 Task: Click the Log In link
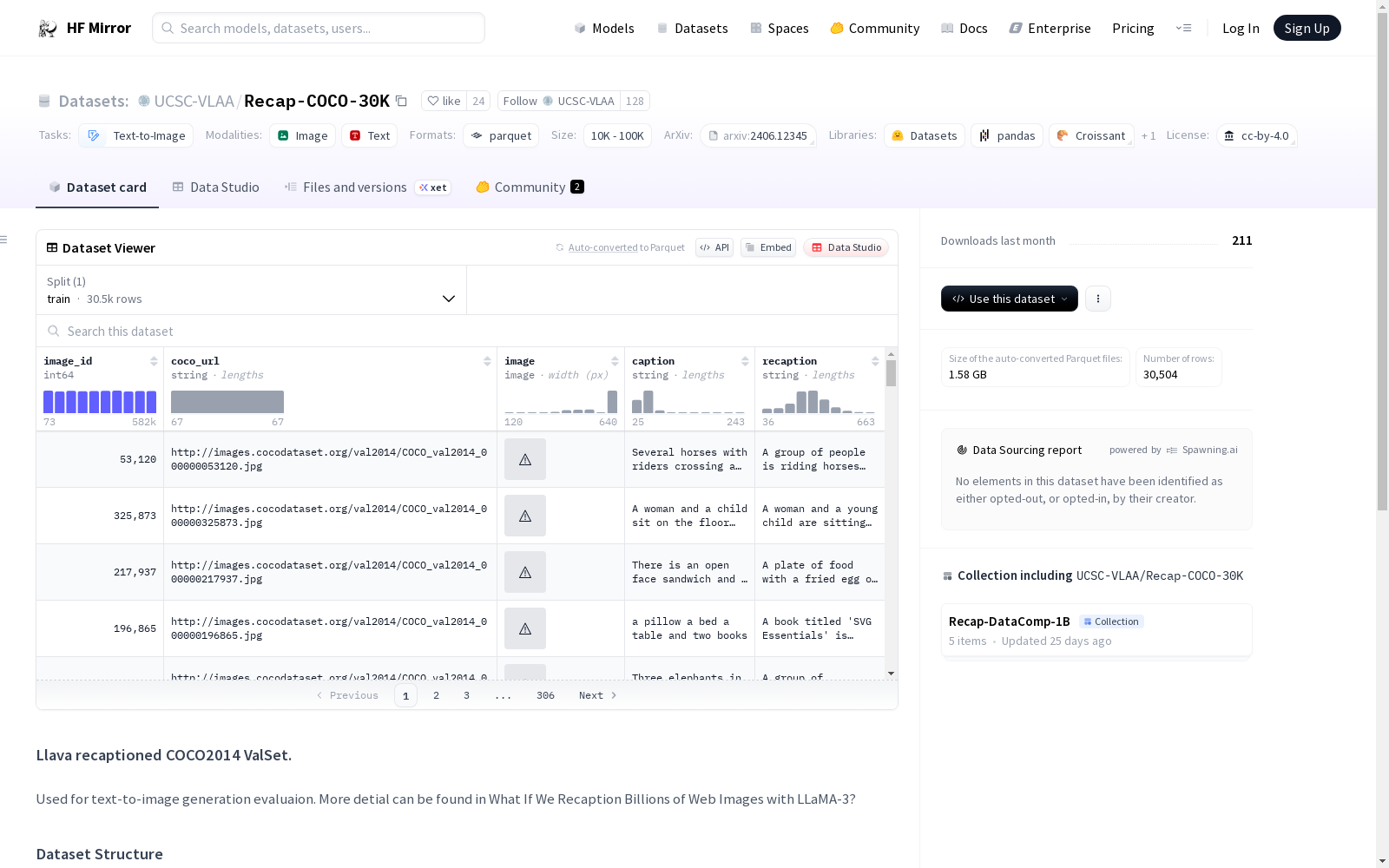1241,29
